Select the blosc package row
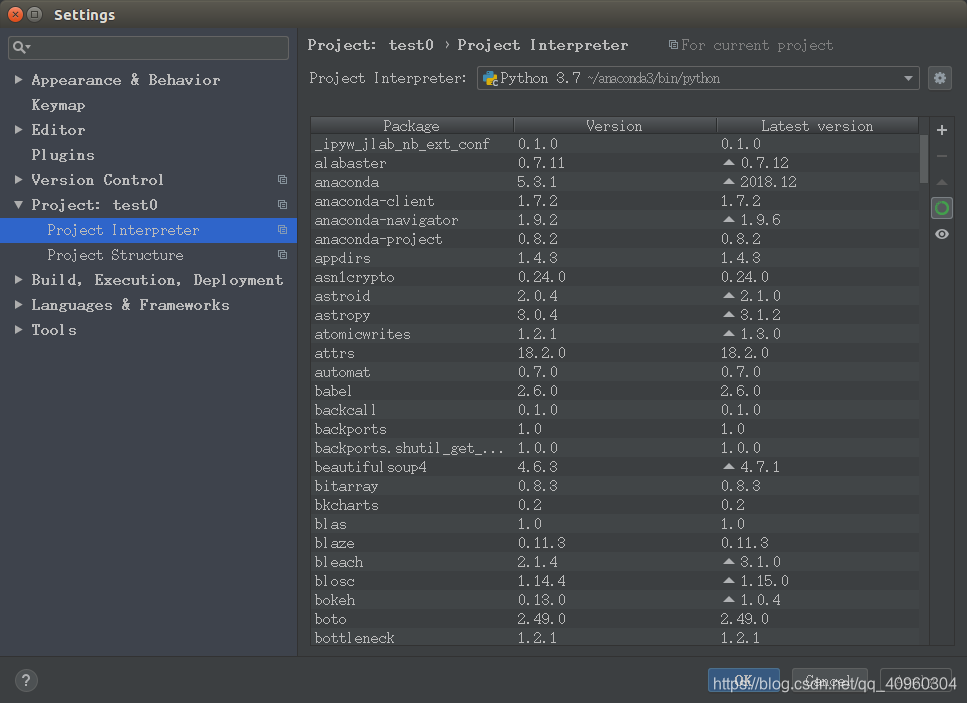 point(615,581)
